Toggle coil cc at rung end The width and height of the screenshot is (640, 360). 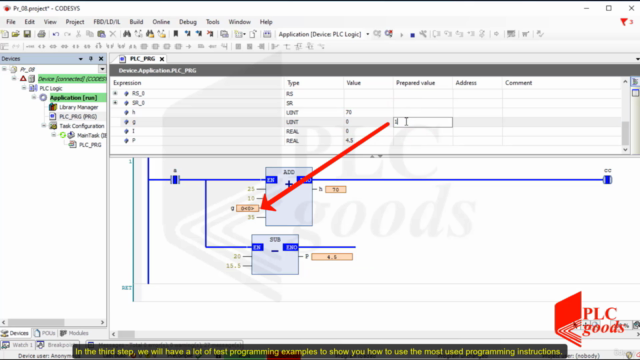point(607,180)
